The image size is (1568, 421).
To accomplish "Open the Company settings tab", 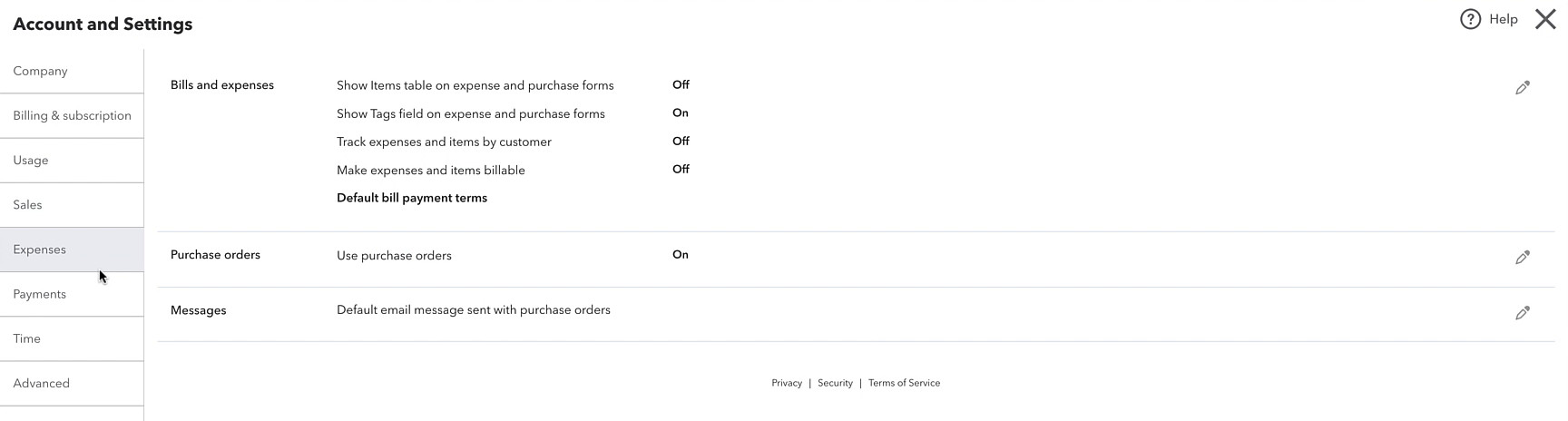I will 72,71.
